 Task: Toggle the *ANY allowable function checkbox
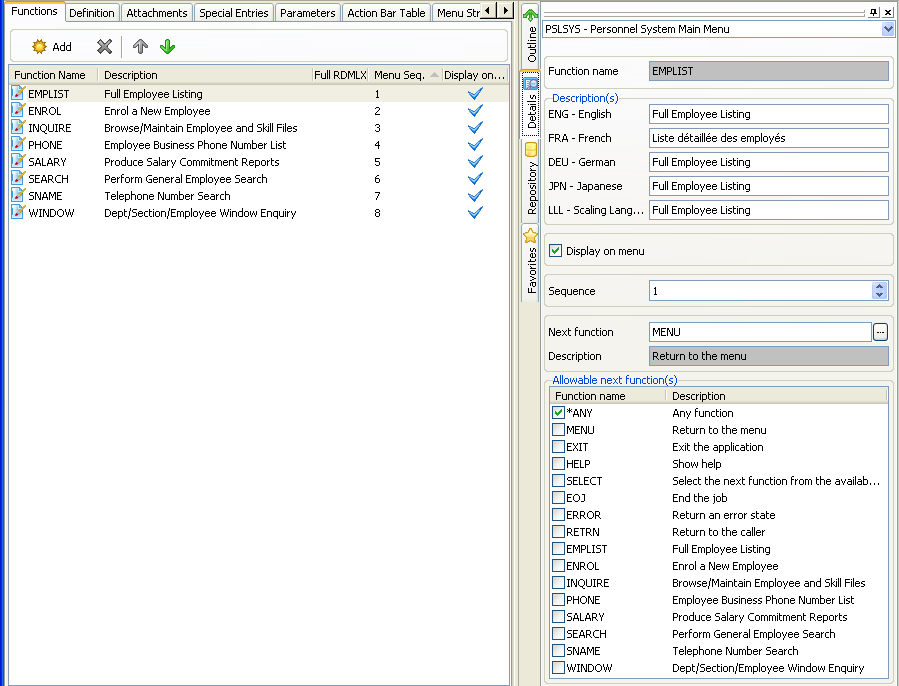[x=558, y=413]
